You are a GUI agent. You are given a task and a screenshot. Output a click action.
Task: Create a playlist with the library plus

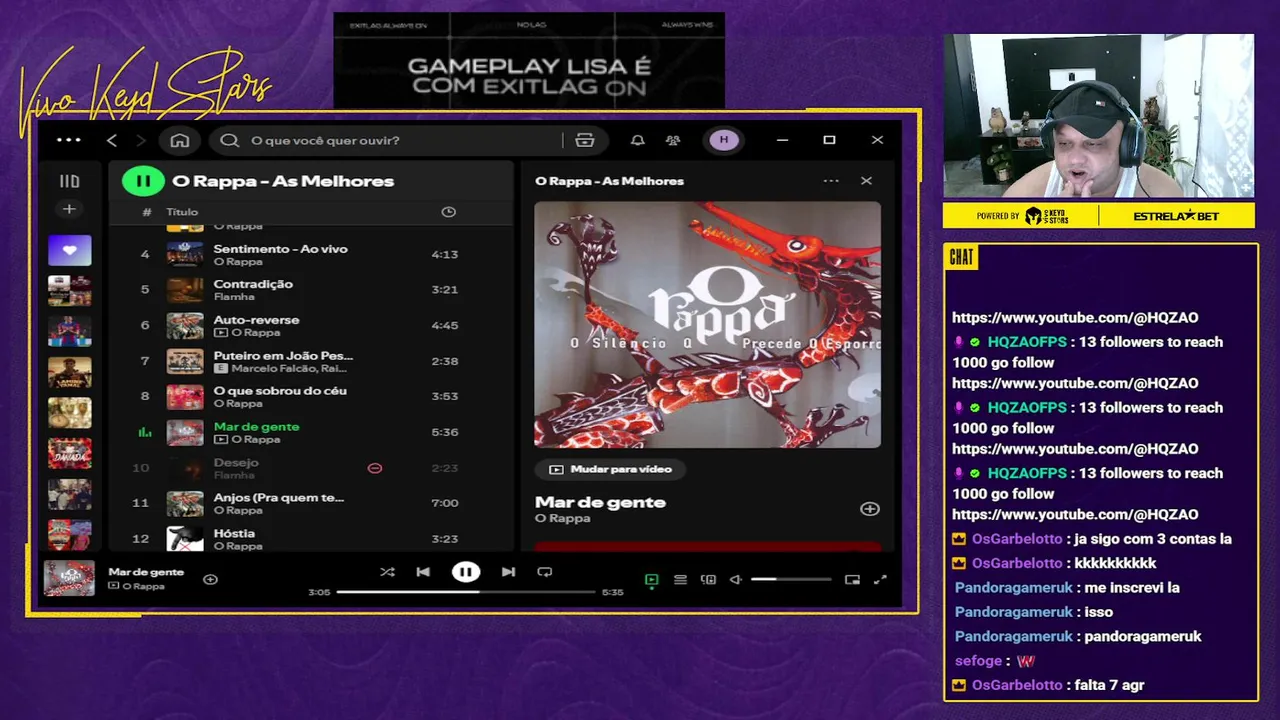pyautogui.click(x=69, y=209)
